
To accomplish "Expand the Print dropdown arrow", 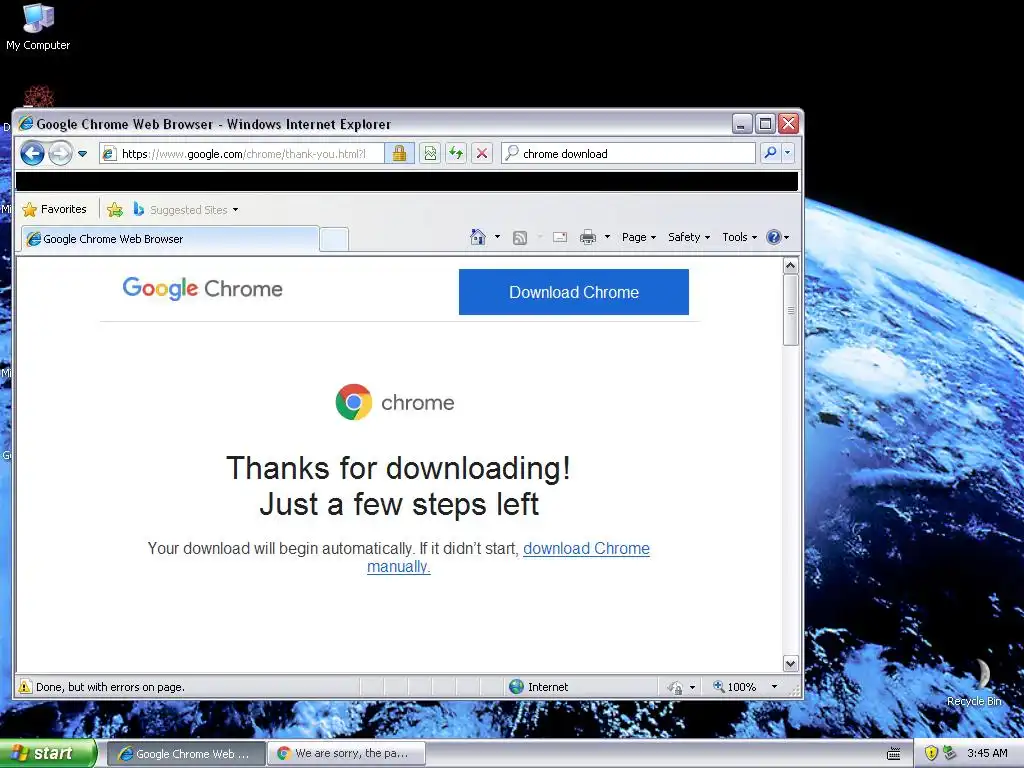I will pyautogui.click(x=607, y=237).
